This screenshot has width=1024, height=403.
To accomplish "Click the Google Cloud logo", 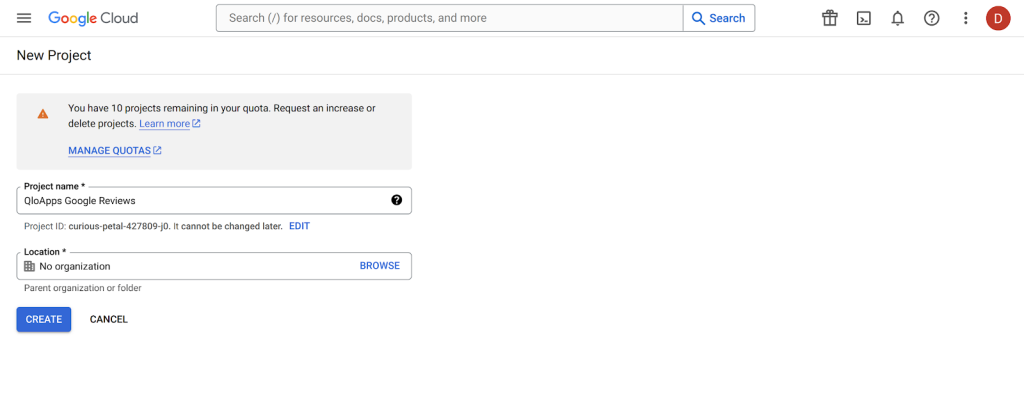I will 93,18.
